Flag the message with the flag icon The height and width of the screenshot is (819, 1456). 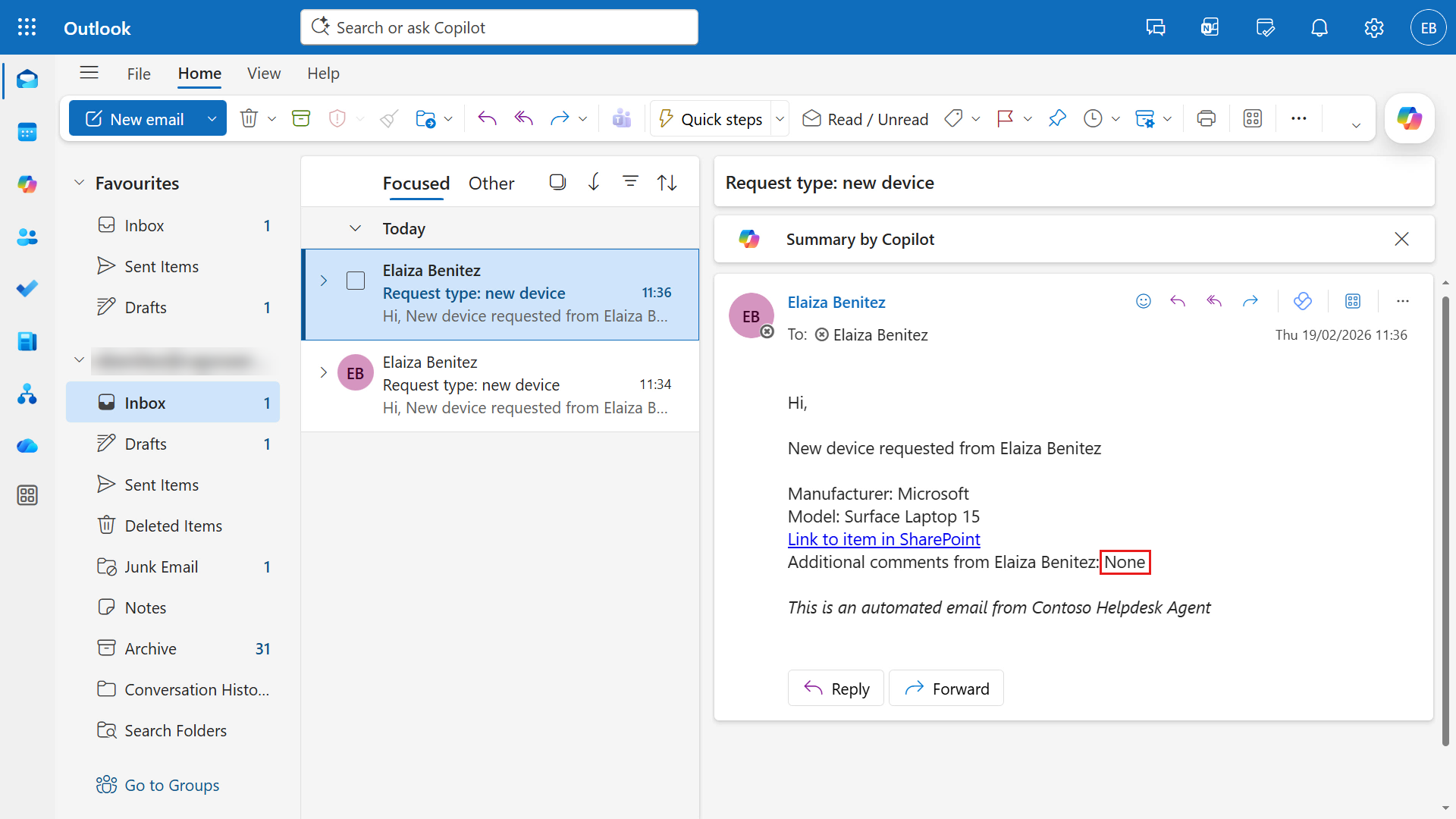[x=1005, y=118]
